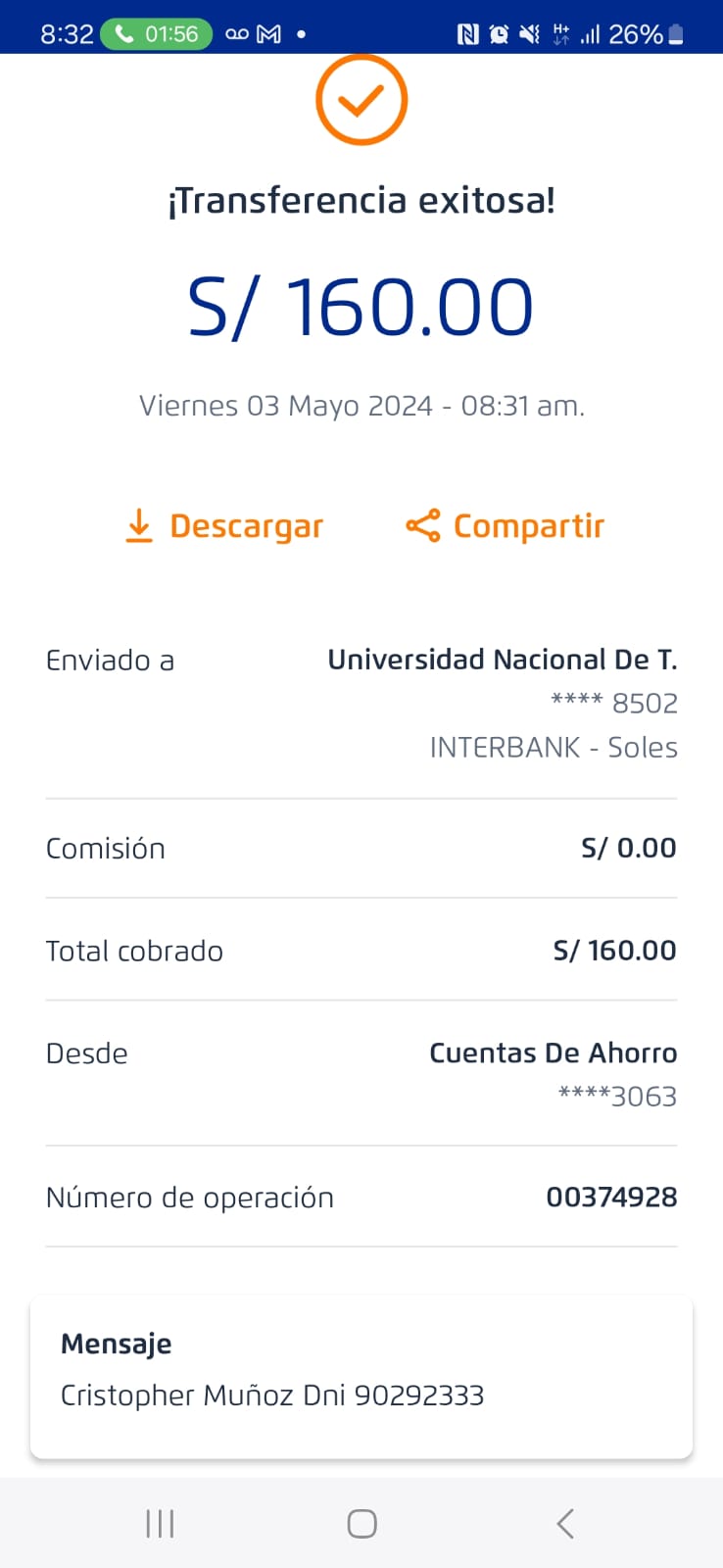Tap the orange success checkmark icon
This screenshot has height=1568, width=723.
tap(361, 100)
